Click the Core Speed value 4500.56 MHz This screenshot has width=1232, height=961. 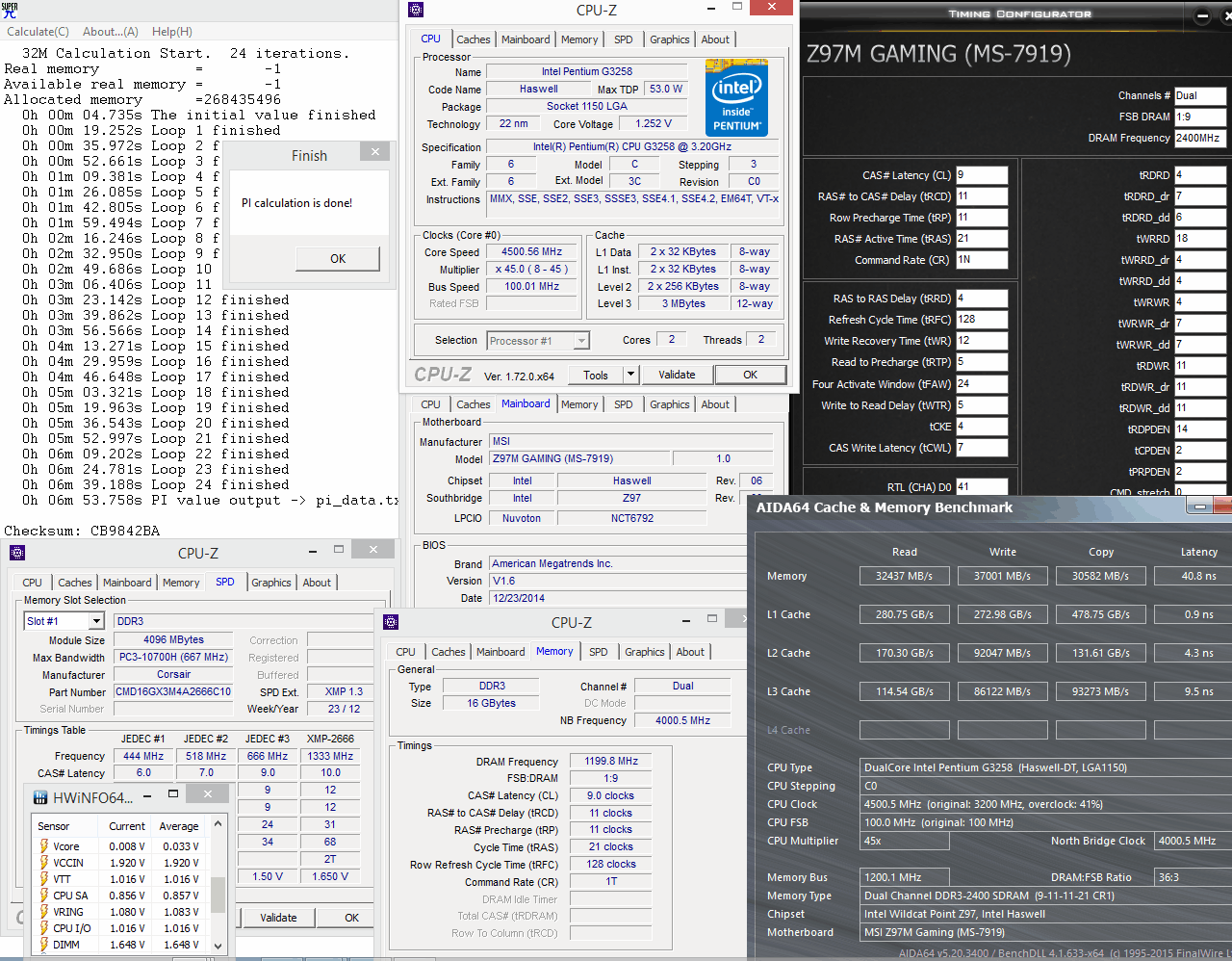coord(532,252)
